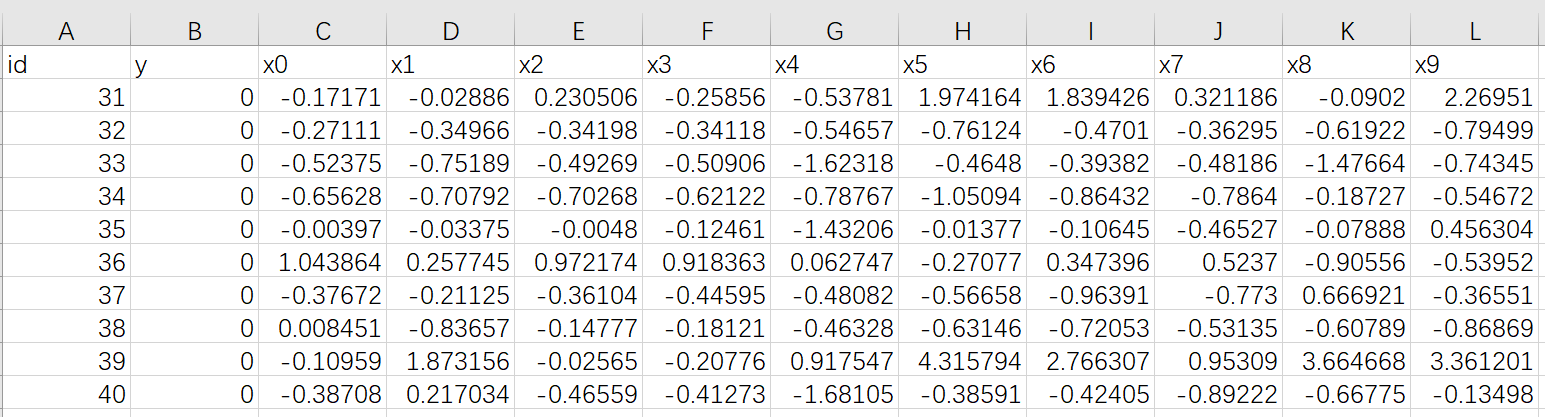Click cell containing 0.008451
This screenshot has width=1545, height=417.
point(321,329)
